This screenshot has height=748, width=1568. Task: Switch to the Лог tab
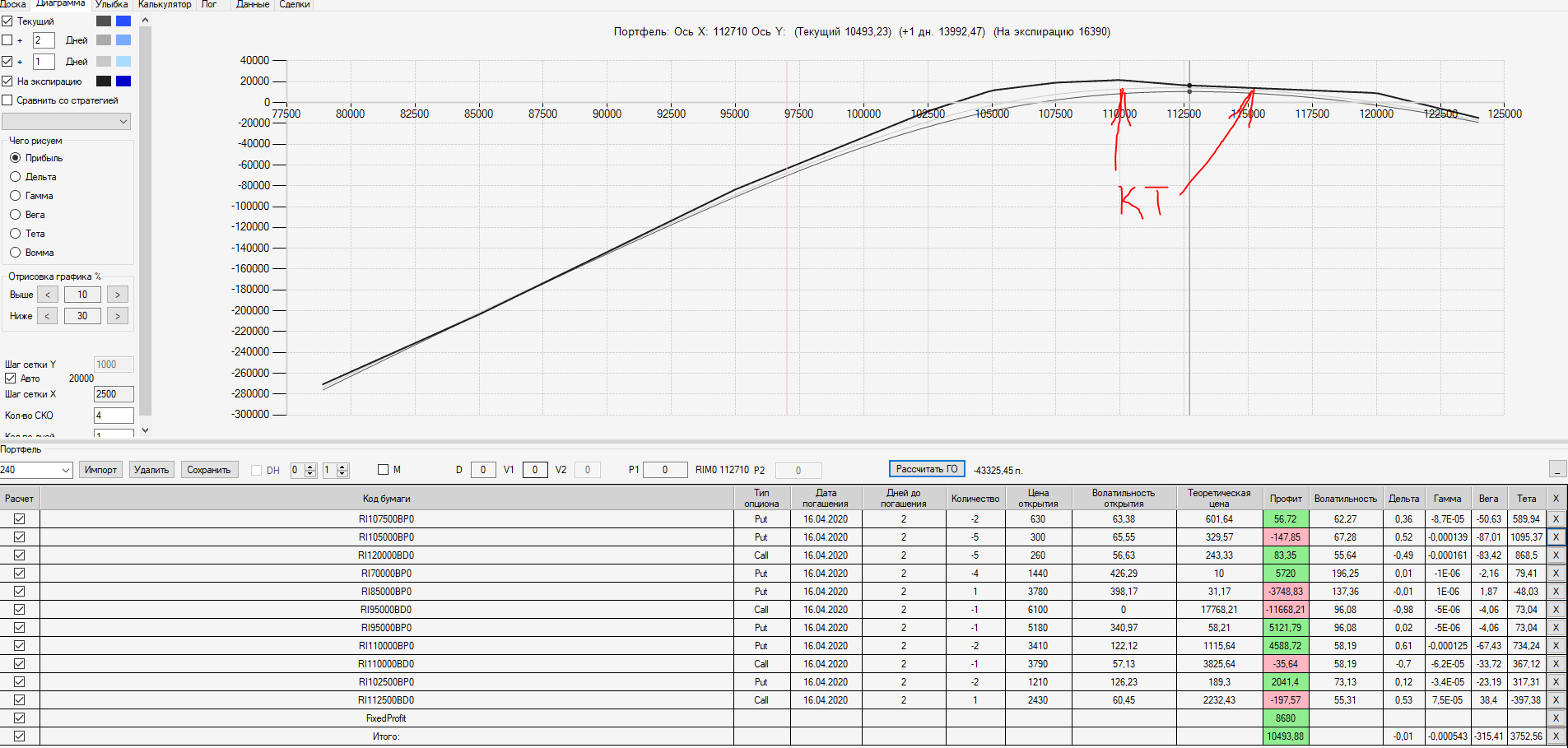pyautogui.click(x=209, y=4)
